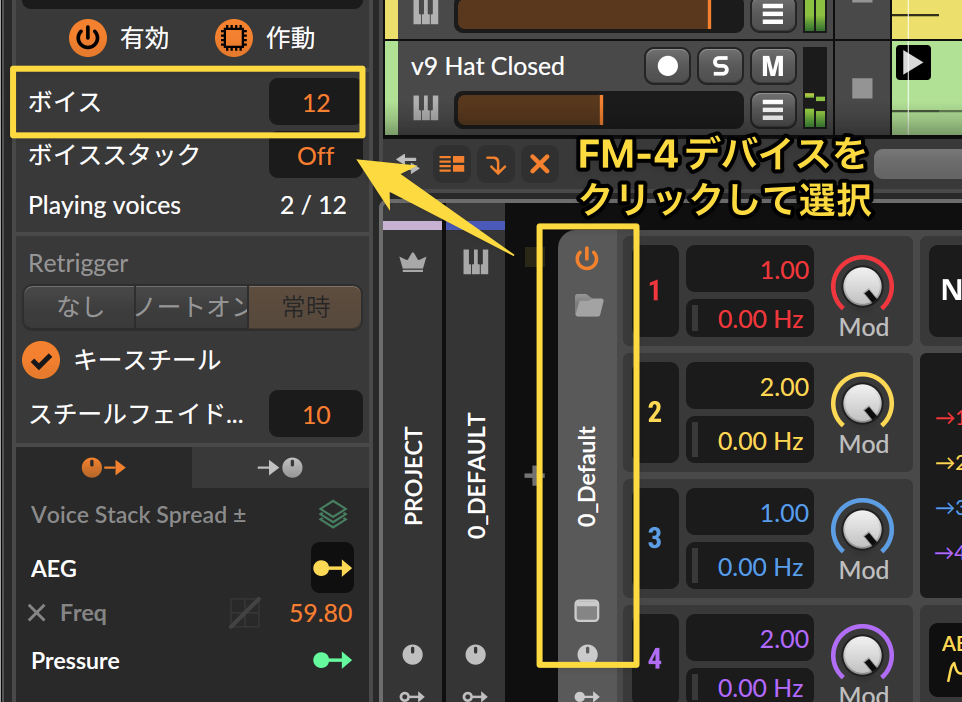This screenshot has height=702, width=962.
Task: Toggle the FM-4 device power button
Action: pos(587,258)
